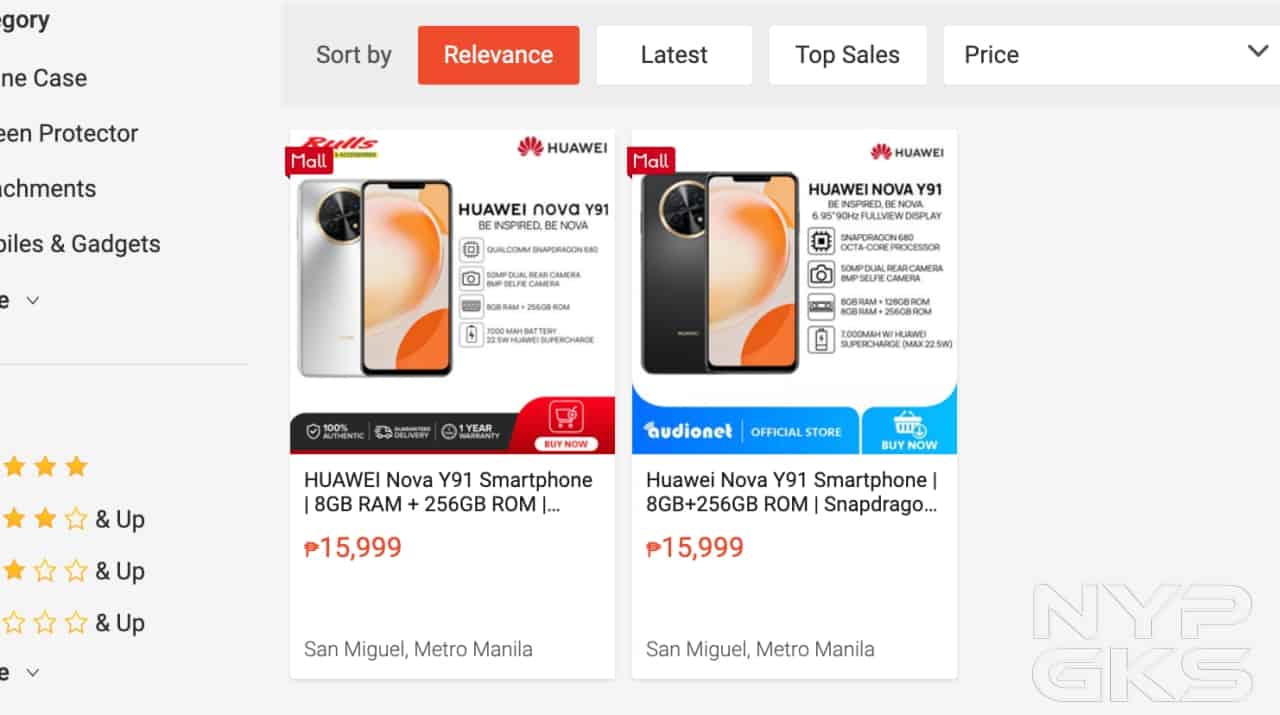Click the Mall badge on first product
This screenshot has height=715, width=1280.
(x=309, y=161)
